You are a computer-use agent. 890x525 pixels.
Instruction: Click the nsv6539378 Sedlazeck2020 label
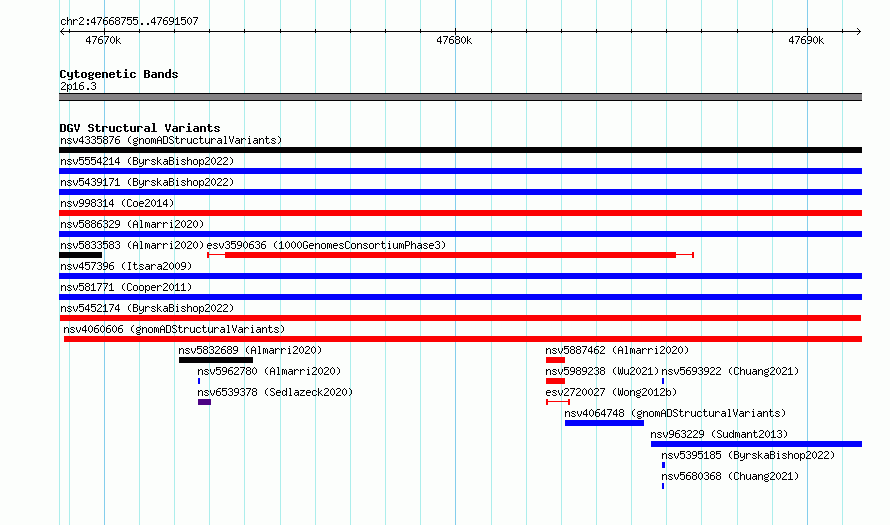coord(275,392)
